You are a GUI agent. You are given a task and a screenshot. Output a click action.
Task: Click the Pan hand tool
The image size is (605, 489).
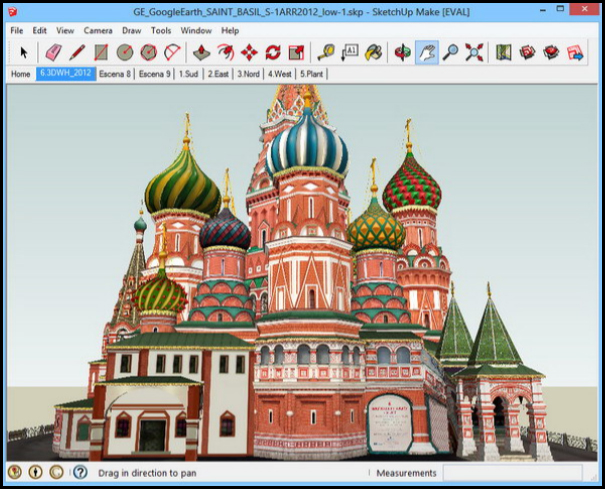(x=427, y=52)
